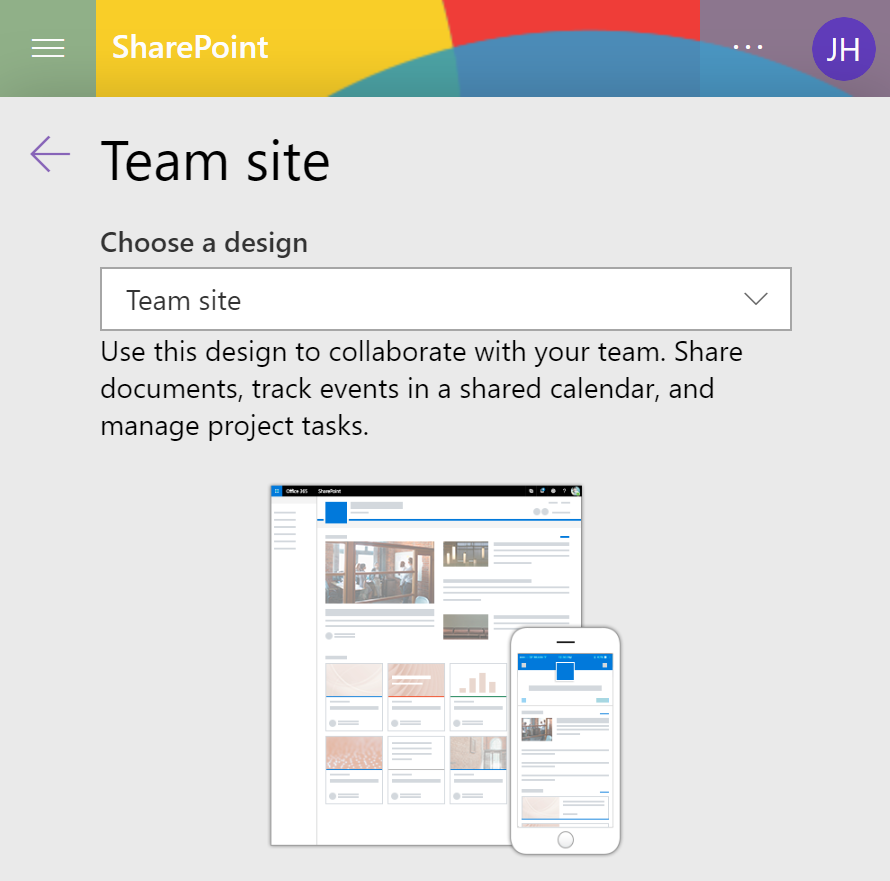
Task: Click the app launcher waffle in the site preview
Action: point(277,490)
